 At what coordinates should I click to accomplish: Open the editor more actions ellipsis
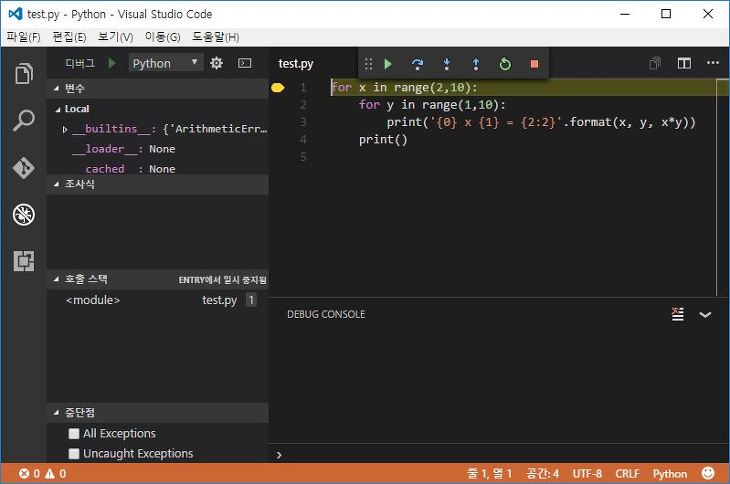pos(713,62)
